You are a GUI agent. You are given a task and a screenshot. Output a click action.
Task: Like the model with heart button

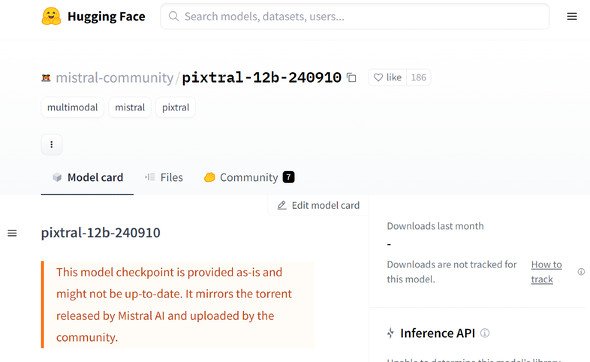pyautogui.click(x=388, y=78)
